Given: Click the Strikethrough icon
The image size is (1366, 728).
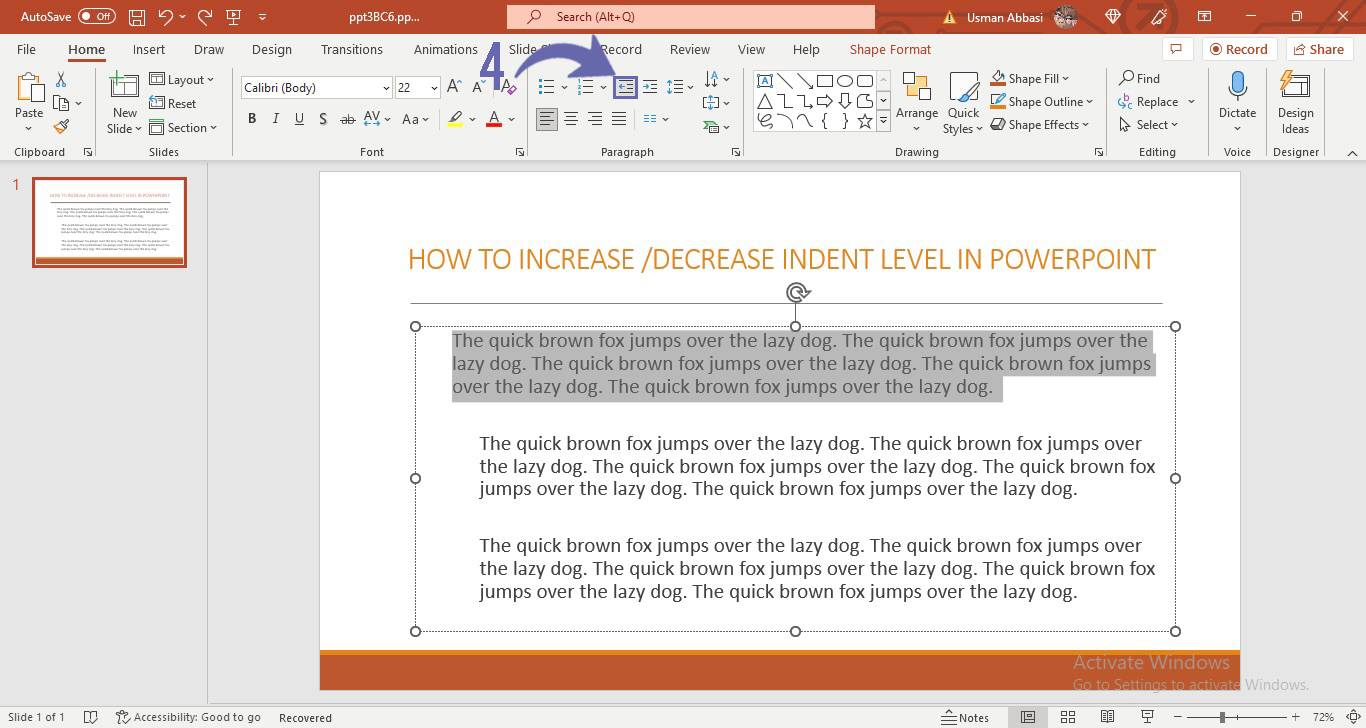Looking at the screenshot, I should tap(347, 119).
